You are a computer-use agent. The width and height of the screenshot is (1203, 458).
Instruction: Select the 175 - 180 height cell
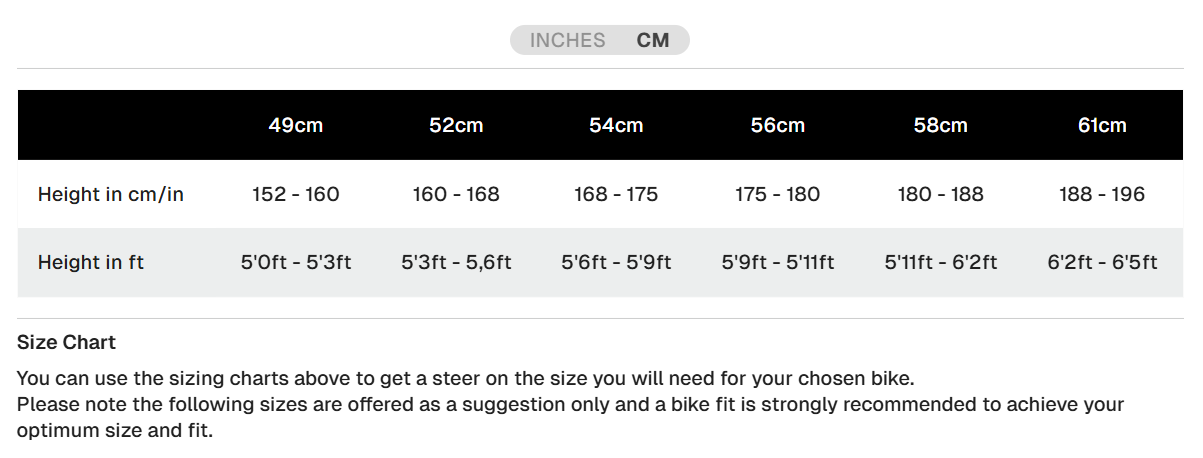coord(778,194)
